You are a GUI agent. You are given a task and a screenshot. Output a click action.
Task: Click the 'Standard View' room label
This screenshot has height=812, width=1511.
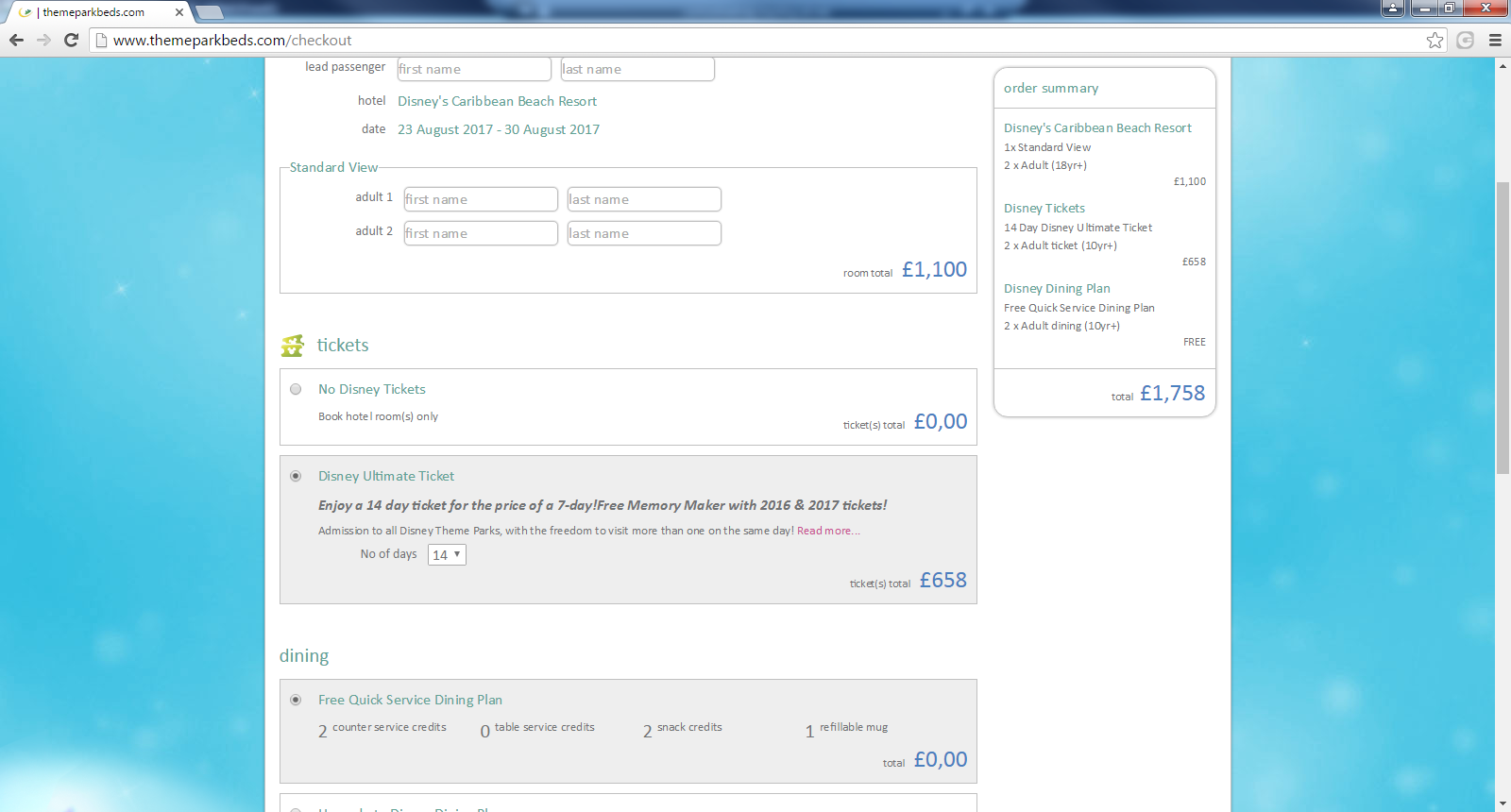(x=333, y=167)
